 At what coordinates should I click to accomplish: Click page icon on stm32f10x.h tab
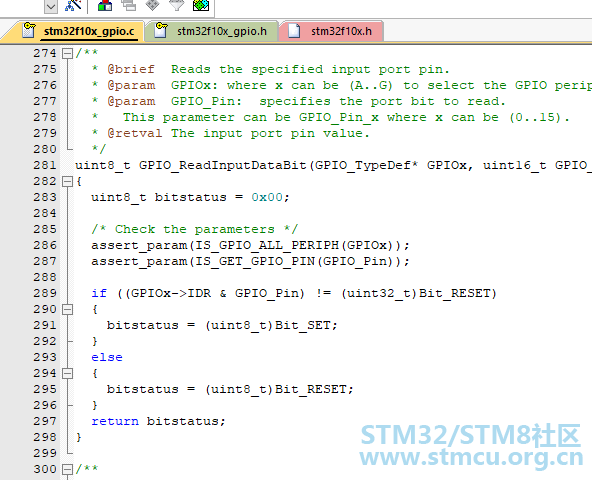pyautogui.click(x=294, y=31)
